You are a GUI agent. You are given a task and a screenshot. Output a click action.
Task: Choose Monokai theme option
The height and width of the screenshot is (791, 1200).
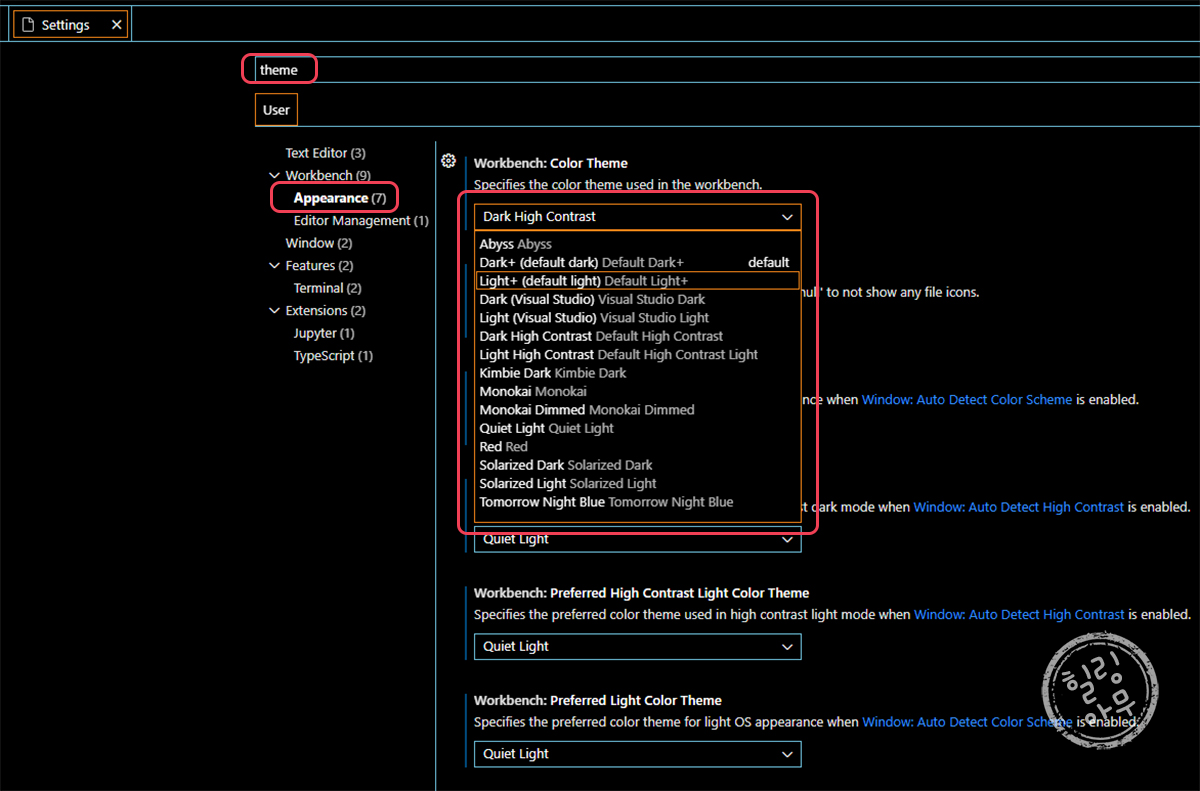pos(638,391)
